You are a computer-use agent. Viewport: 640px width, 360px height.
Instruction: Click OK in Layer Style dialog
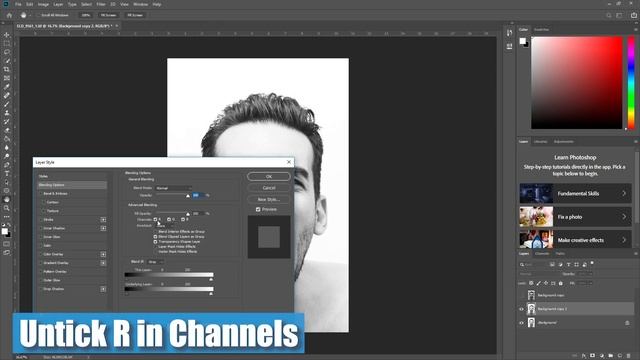(x=269, y=176)
